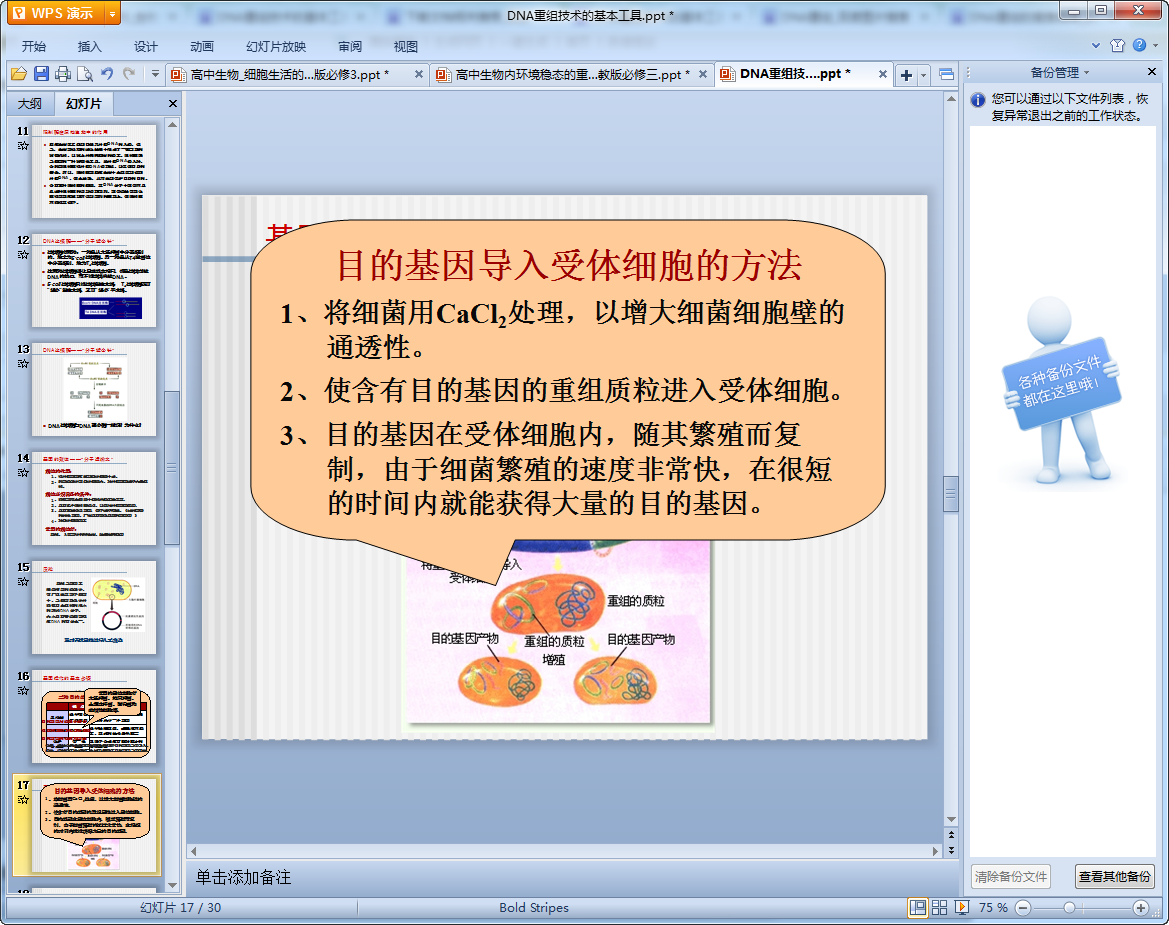Click the 清除备份文件 button

pyautogui.click(x=1011, y=877)
